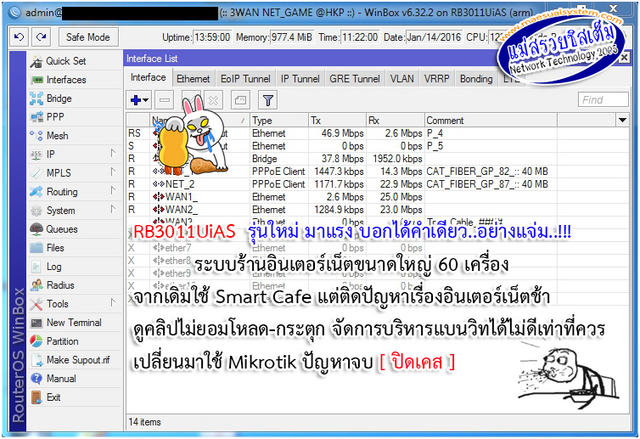Image resolution: width=640 pixels, height=439 pixels.
Task: Click the Find search field
Action: click(603, 100)
